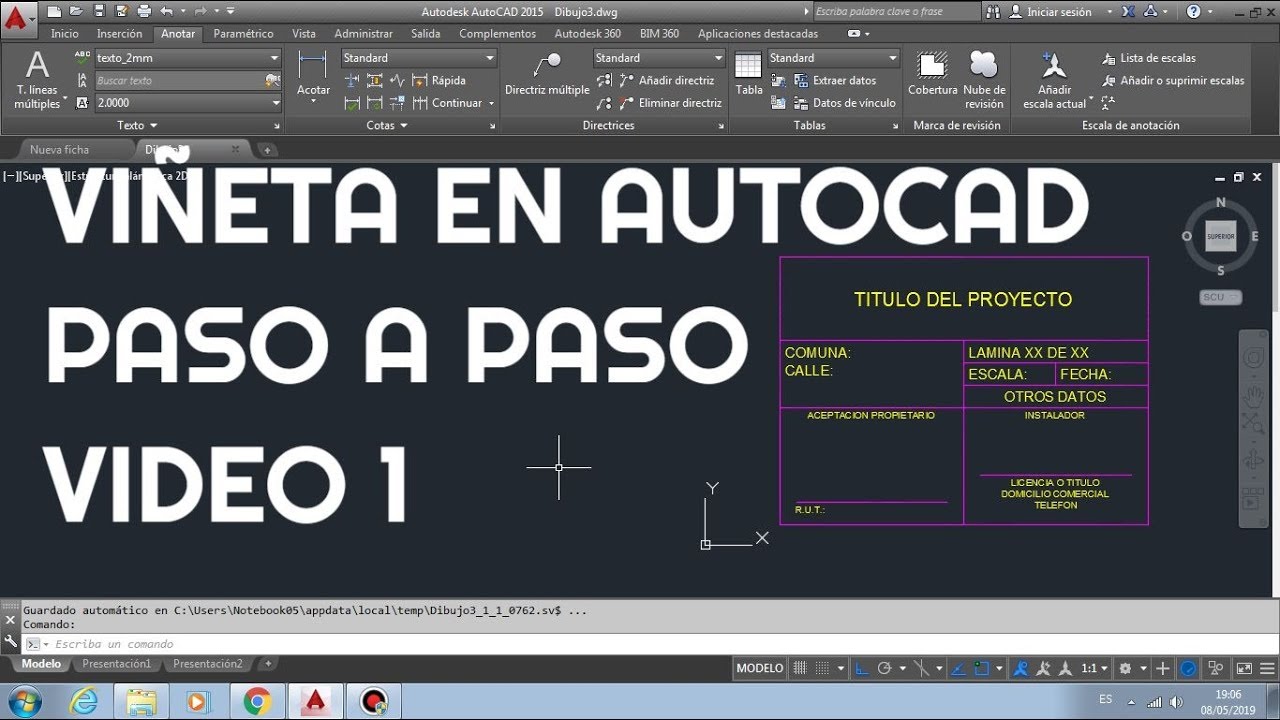Expand the Texto panel
1280x720 pixels.
pos(138,125)
